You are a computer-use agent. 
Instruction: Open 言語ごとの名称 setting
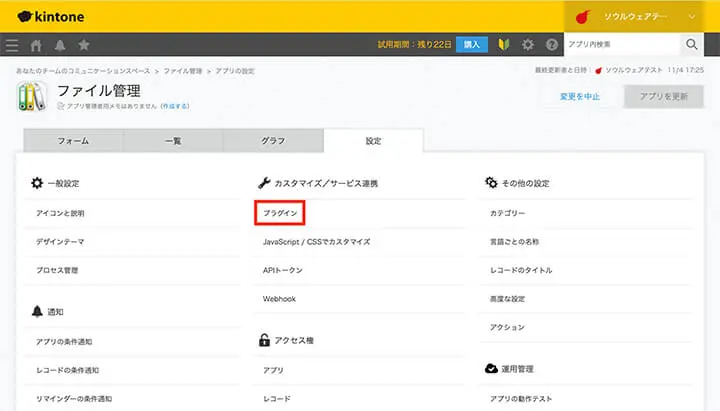pyautogui.click(x=514, y=242)
